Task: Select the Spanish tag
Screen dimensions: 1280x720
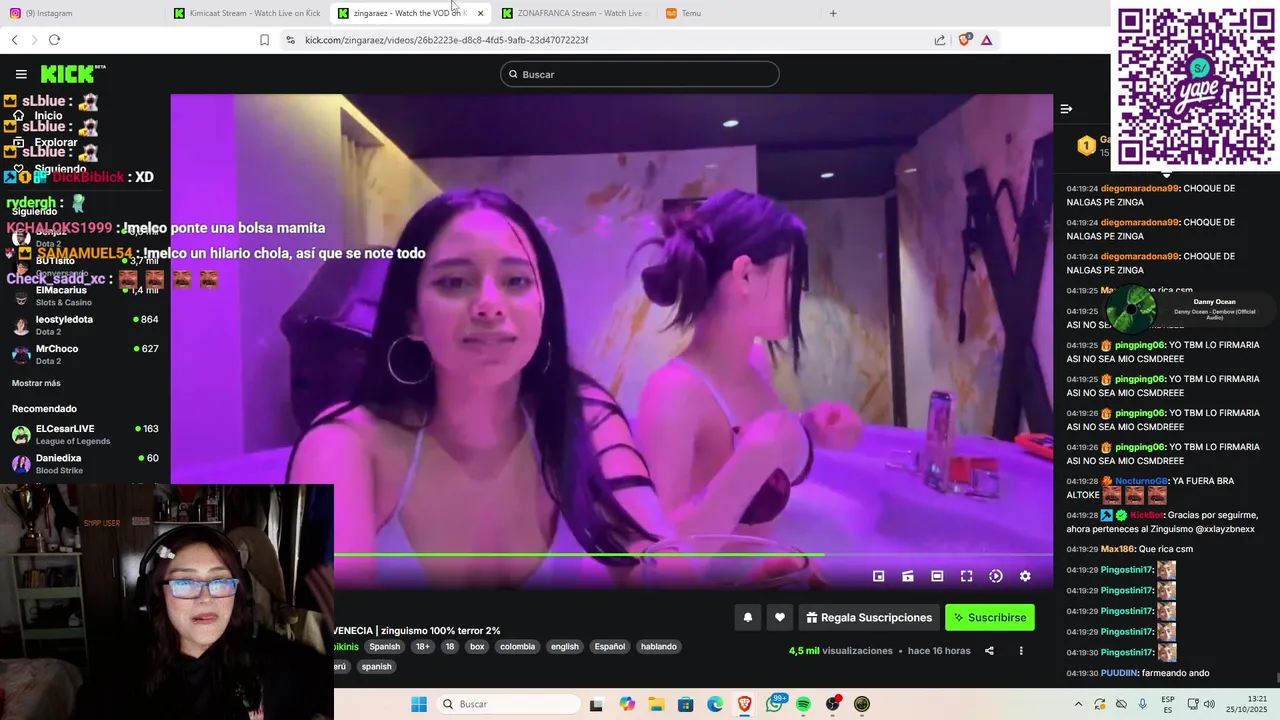Action: (x=384, y=647)
